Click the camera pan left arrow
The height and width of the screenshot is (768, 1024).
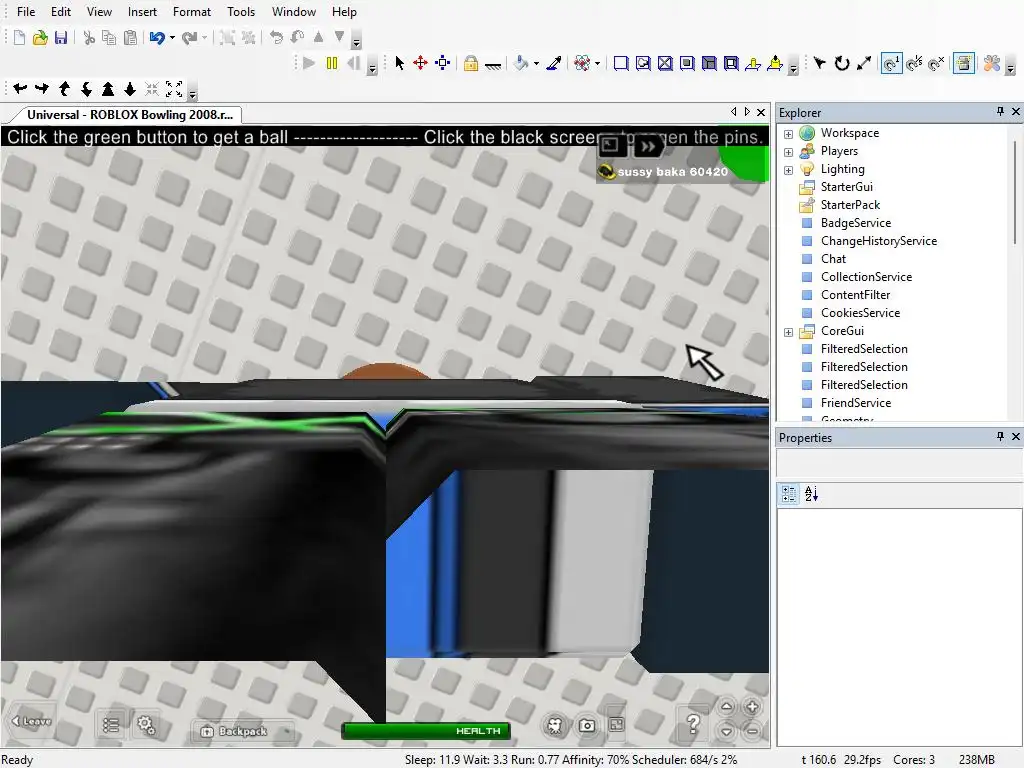pos(20,89)
